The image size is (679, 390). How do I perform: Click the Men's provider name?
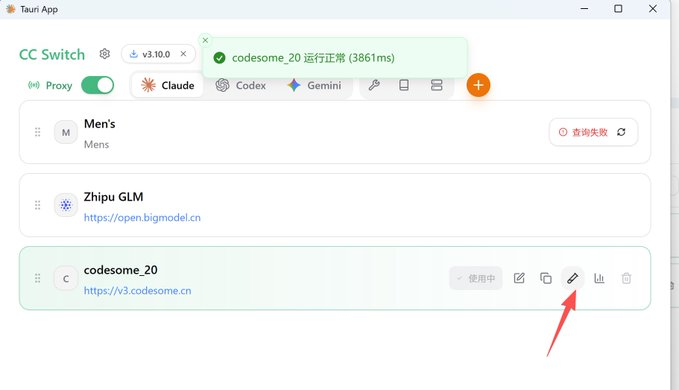(100, 124)
